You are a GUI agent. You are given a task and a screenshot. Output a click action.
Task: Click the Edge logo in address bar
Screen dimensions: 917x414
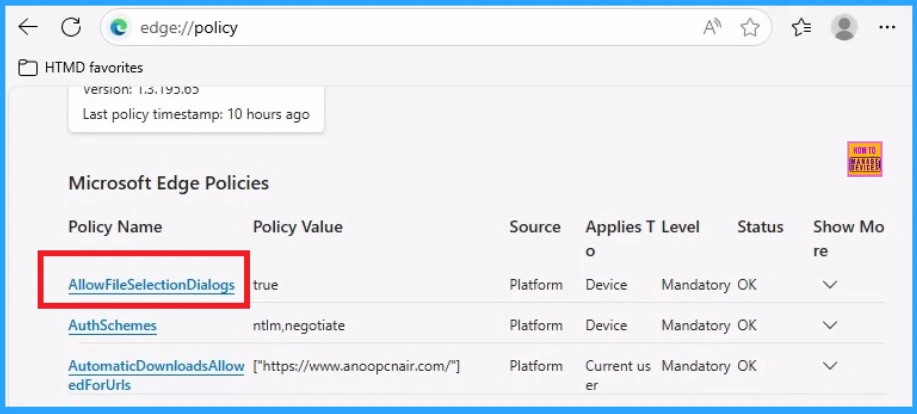coord(119,27)
